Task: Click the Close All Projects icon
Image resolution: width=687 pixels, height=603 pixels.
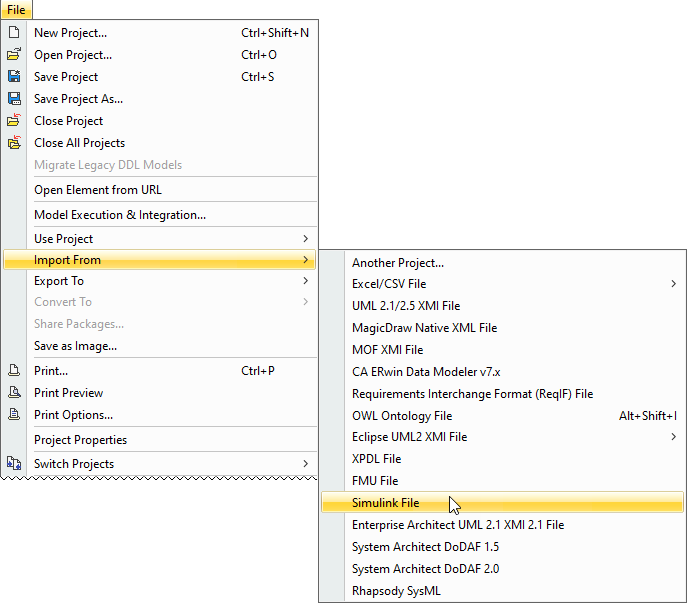Action: click(14, 143)
